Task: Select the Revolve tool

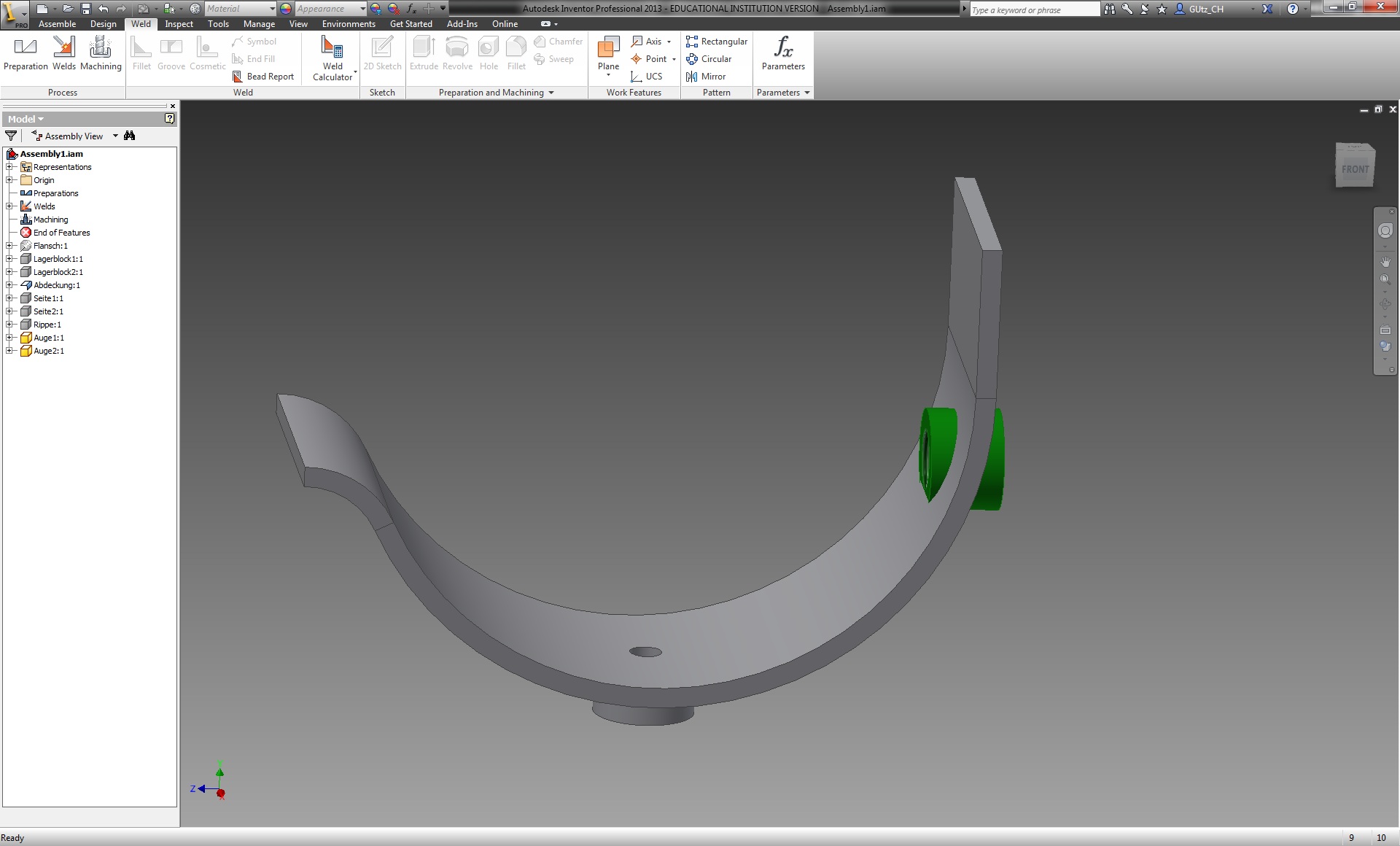Action: 456,53
